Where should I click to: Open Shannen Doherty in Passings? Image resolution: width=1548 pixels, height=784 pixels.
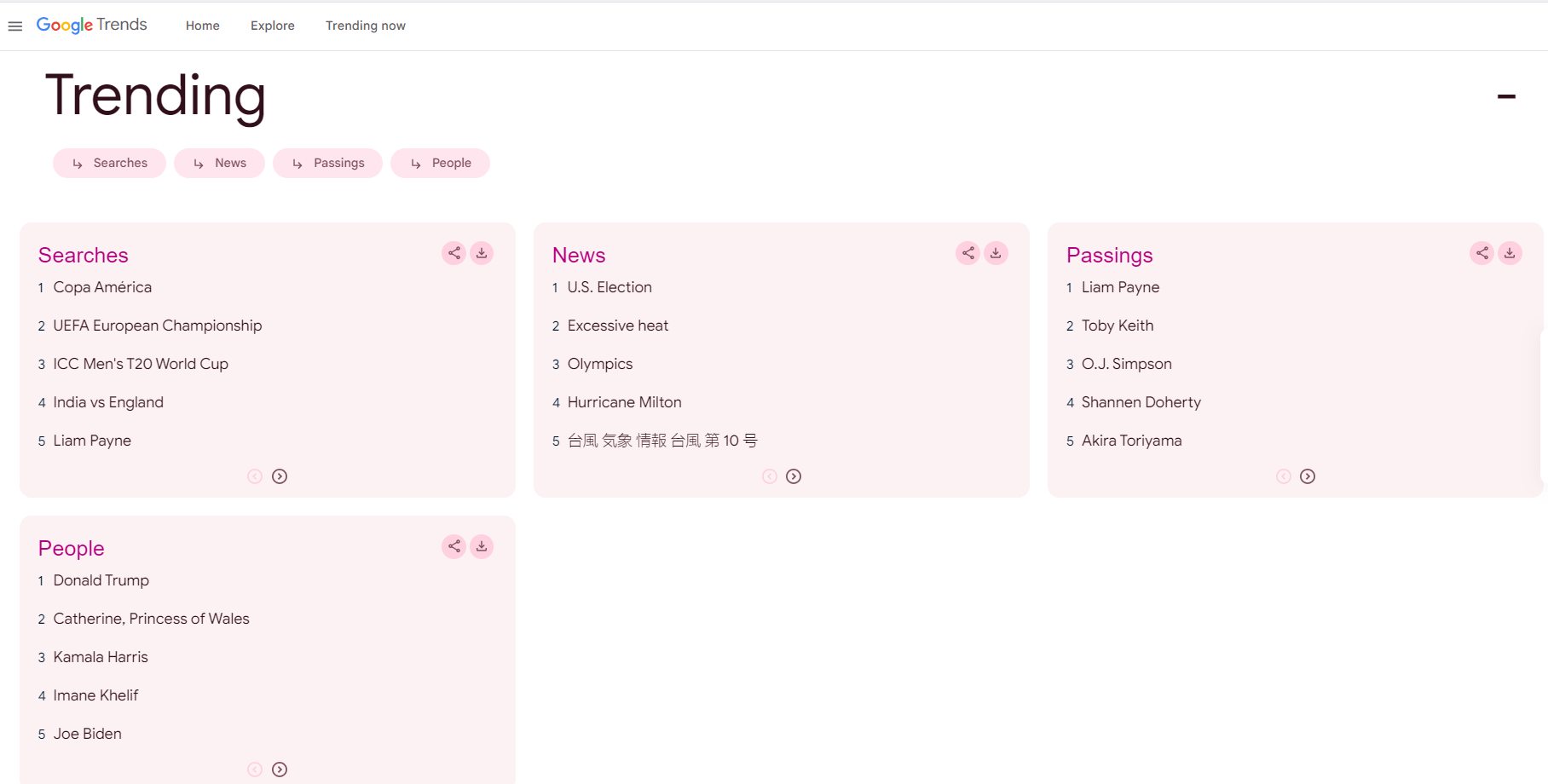pyautogui.click(x=1141, y=402)
